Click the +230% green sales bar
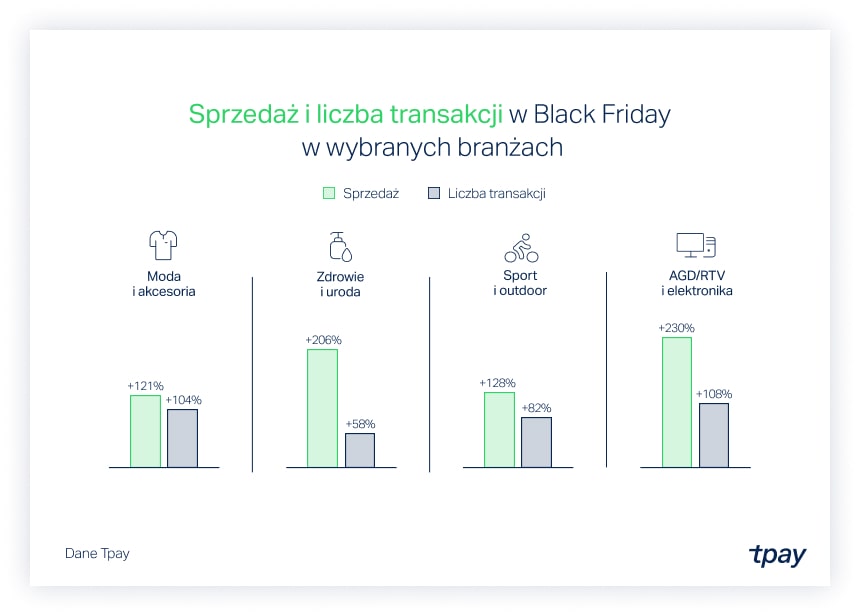Viewport: 860px width, 616px height. [676, 402]
